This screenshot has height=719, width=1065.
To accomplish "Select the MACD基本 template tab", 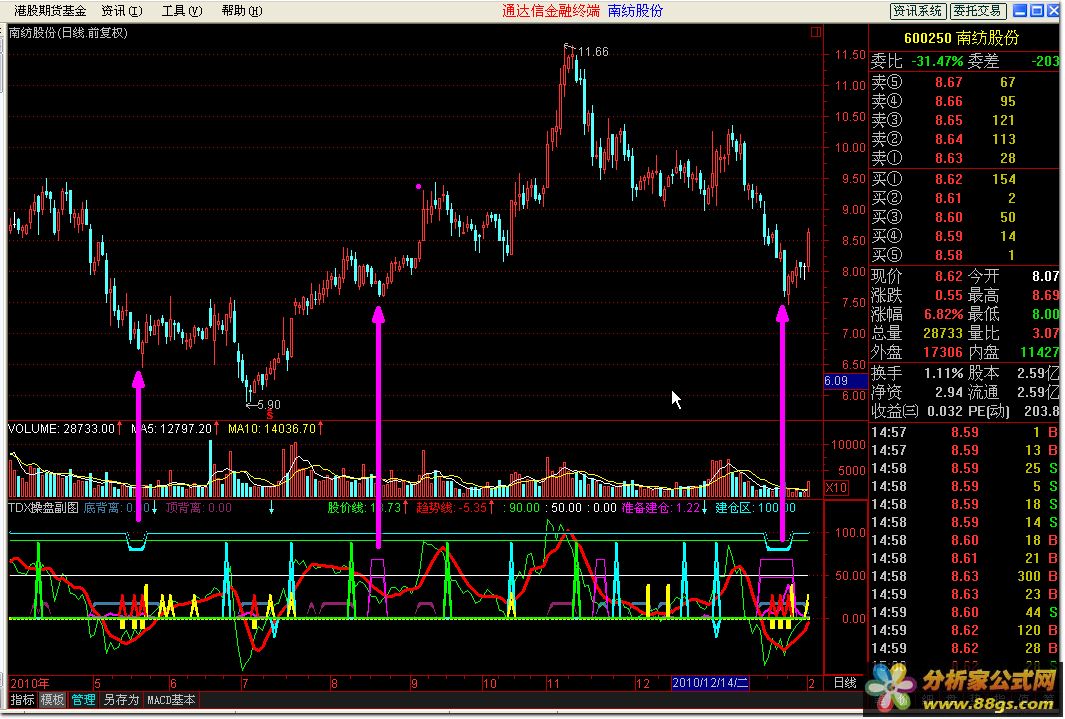I will (171, 699).
